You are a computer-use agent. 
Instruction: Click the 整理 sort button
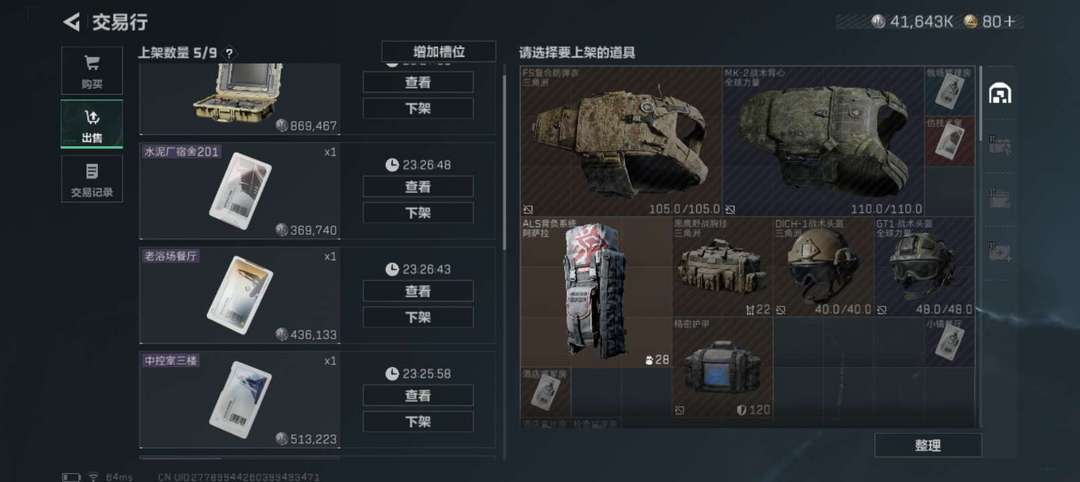coord(928,446)
